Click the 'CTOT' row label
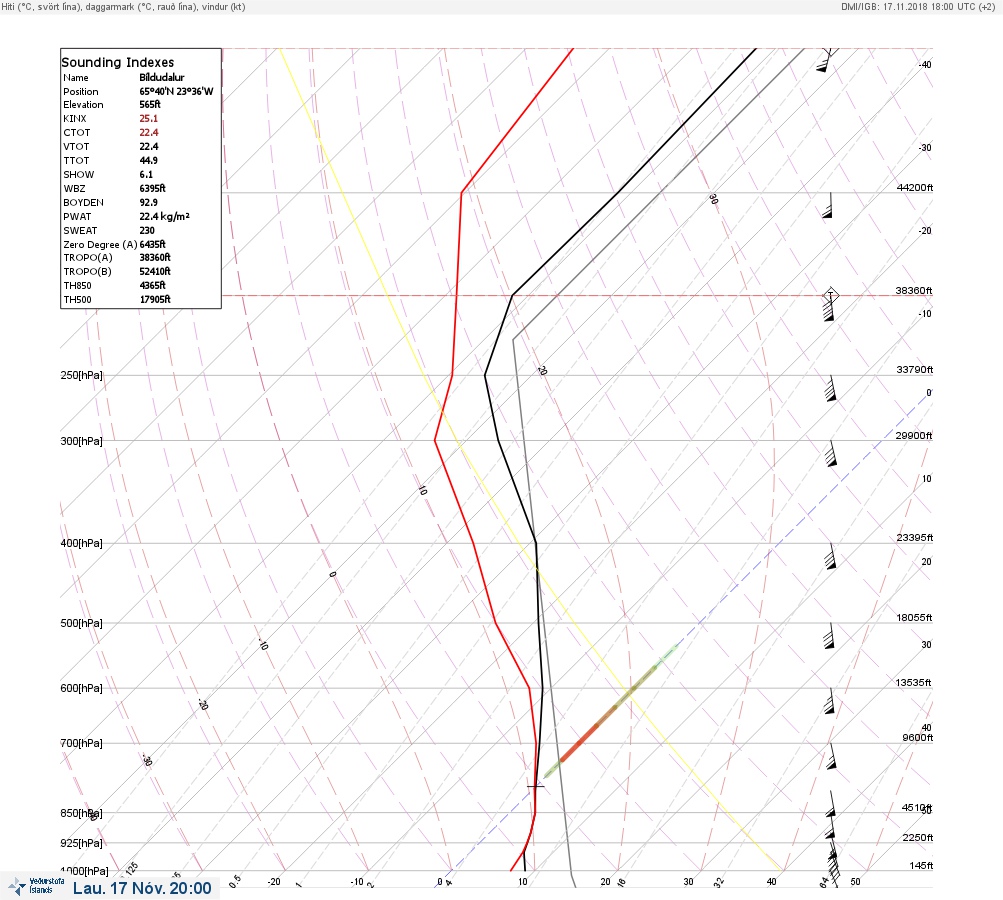 coord(77,132)
